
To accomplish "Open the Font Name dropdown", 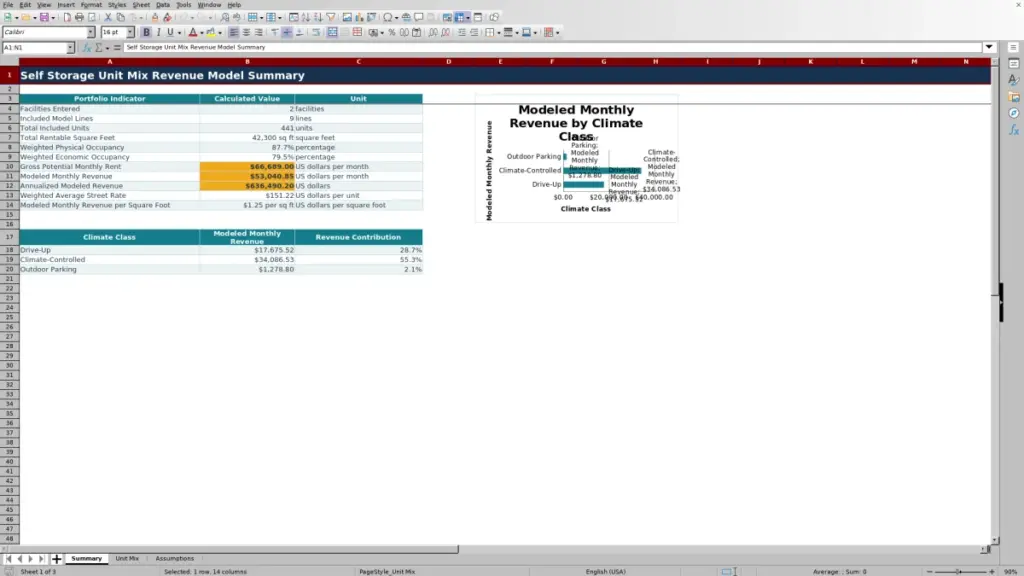I will tap(91, 32).
